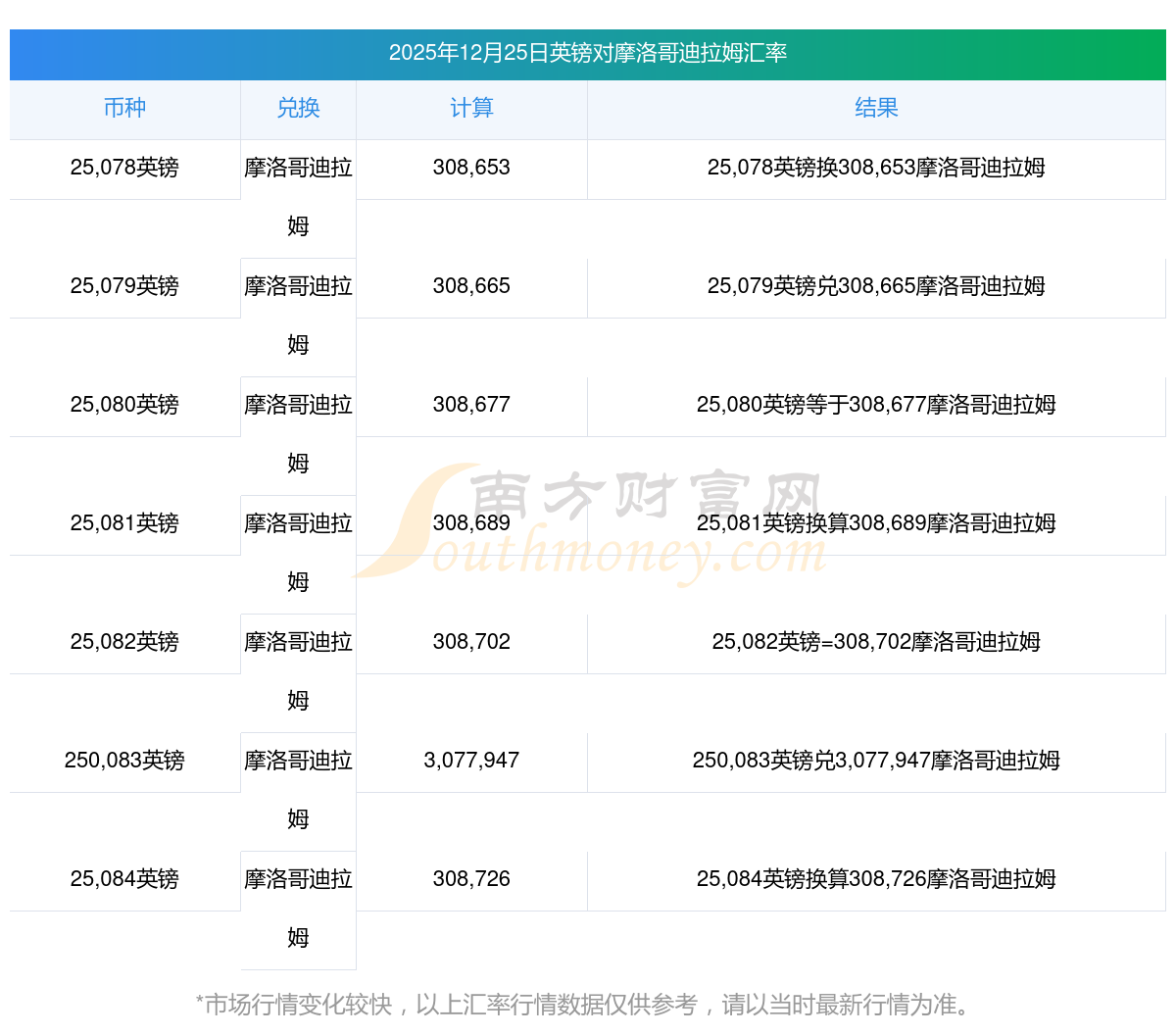Screen dimensions: 1176x1035
Task: Click result text 25,080英镑等于308,677摩洛哥迪拉姆
Action: tap(876, 405)
